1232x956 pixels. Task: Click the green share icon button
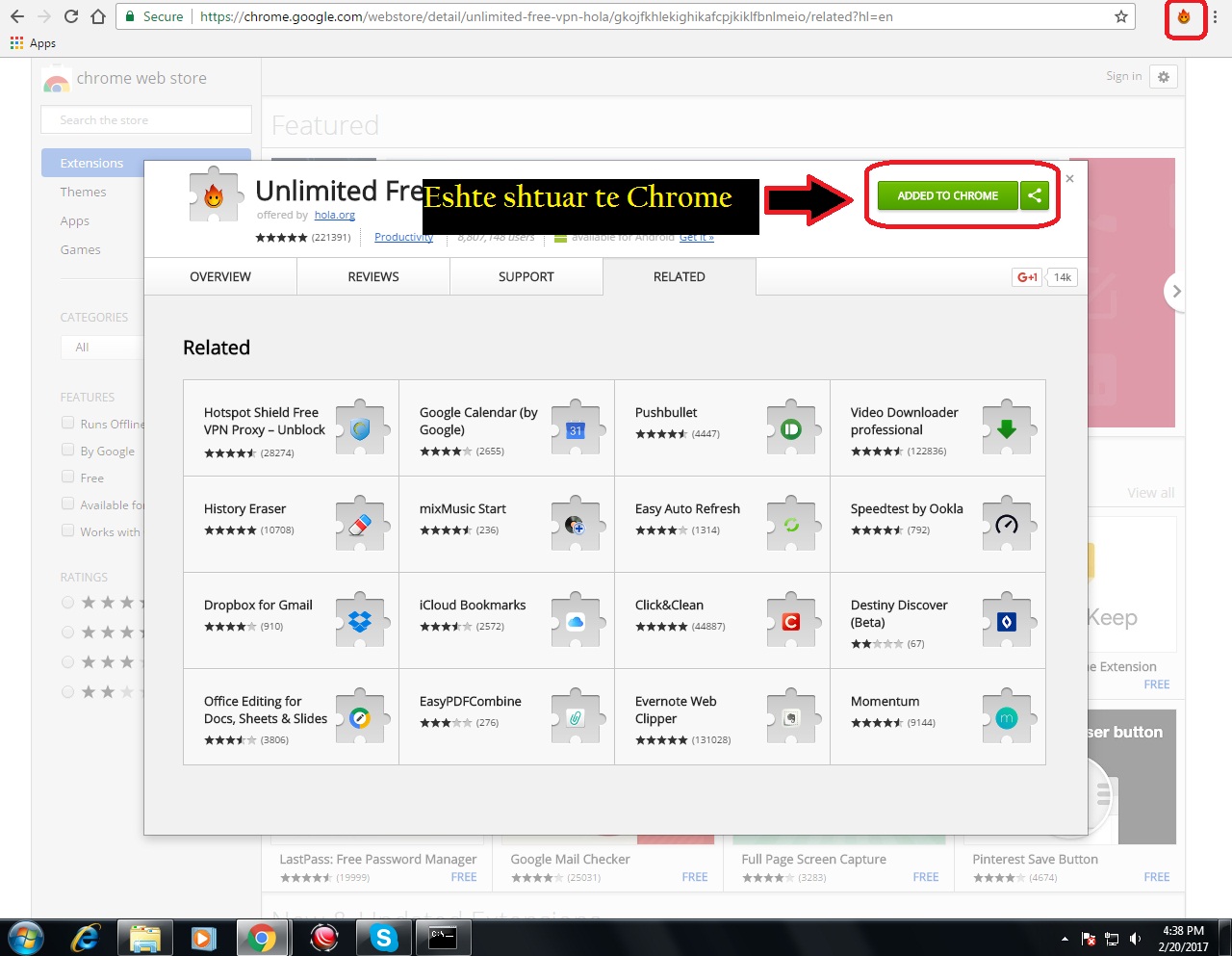click(x=1035, y=195)
